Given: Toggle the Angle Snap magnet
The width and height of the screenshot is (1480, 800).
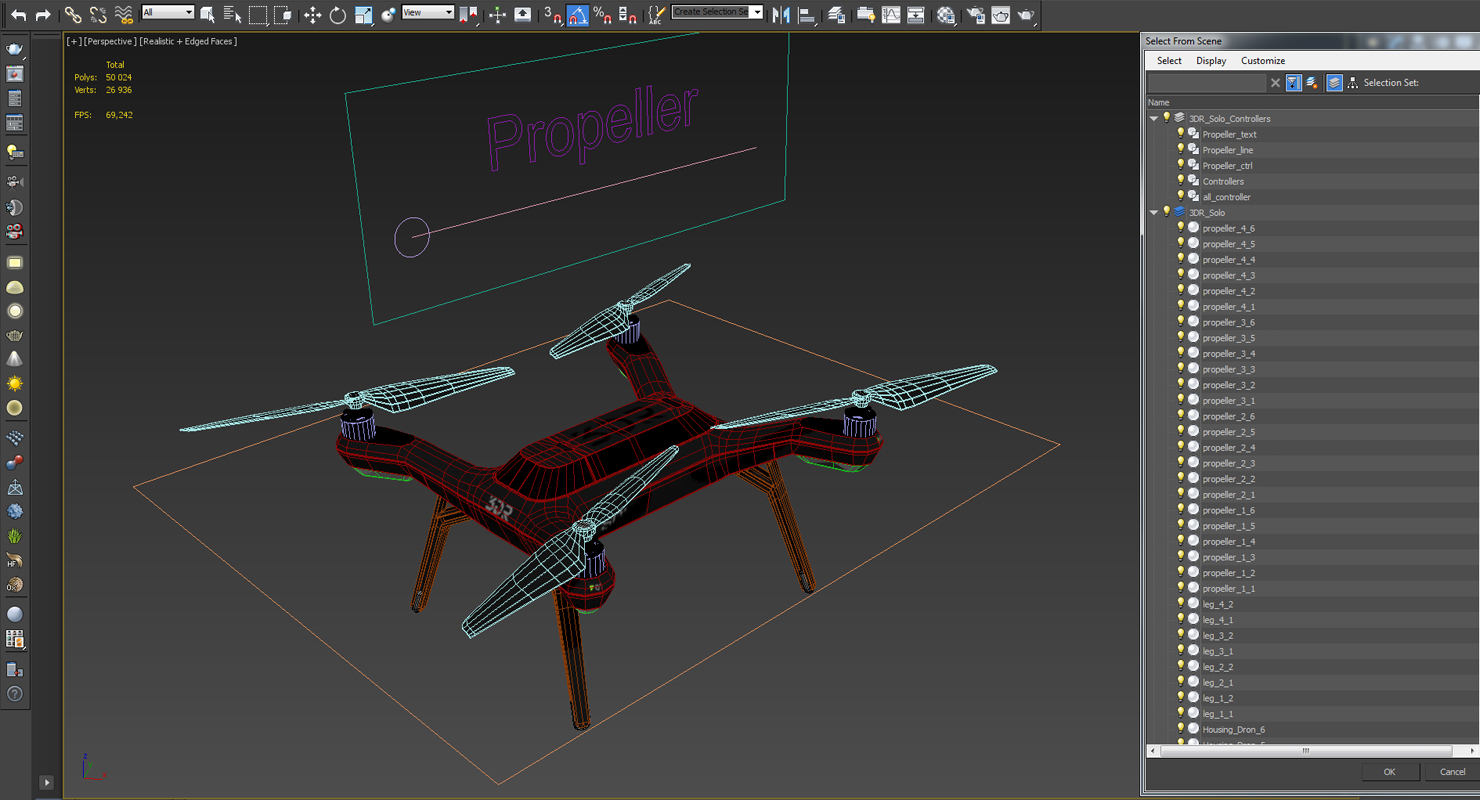Looking at the screenshot, I should [578, 14].
